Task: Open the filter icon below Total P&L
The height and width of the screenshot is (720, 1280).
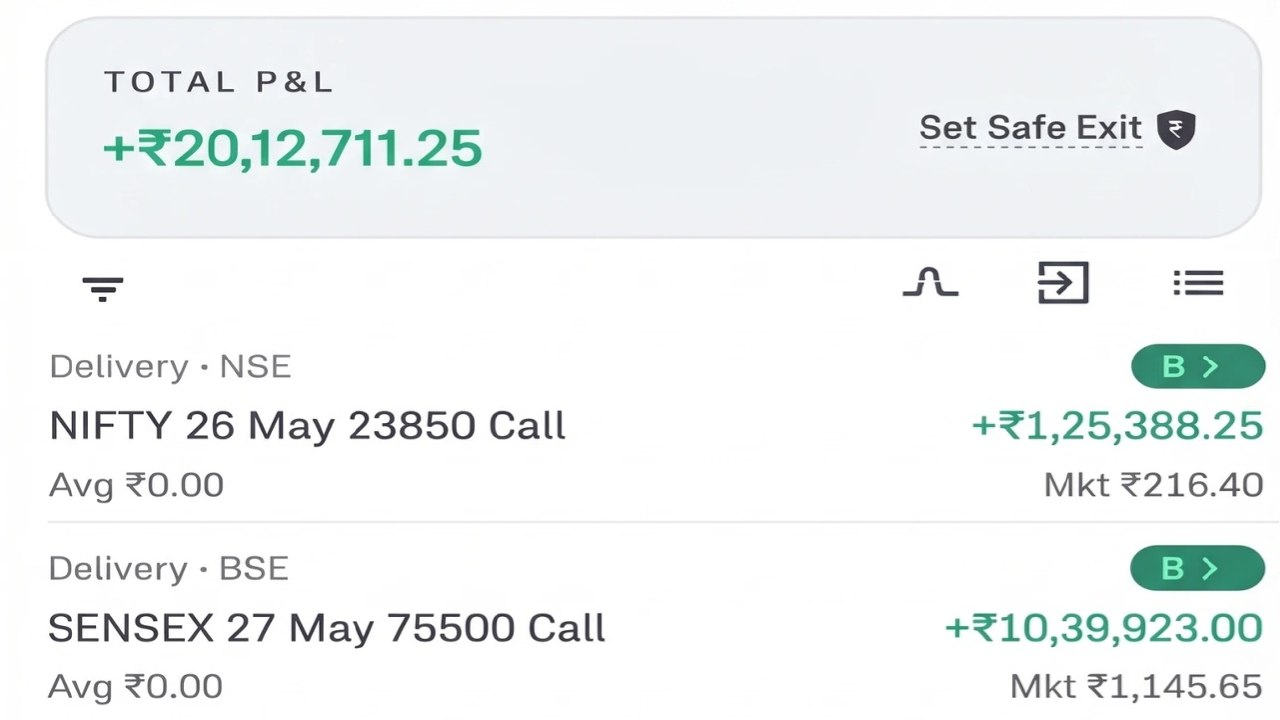Action: point(102,289)
